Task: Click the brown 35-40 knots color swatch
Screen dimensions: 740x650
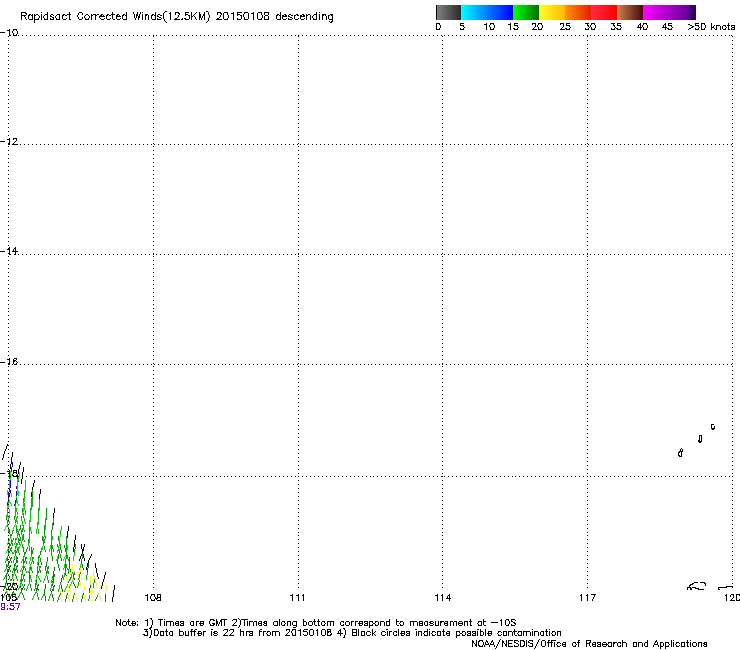Action: pyautogui.click(x=630, y=12)
